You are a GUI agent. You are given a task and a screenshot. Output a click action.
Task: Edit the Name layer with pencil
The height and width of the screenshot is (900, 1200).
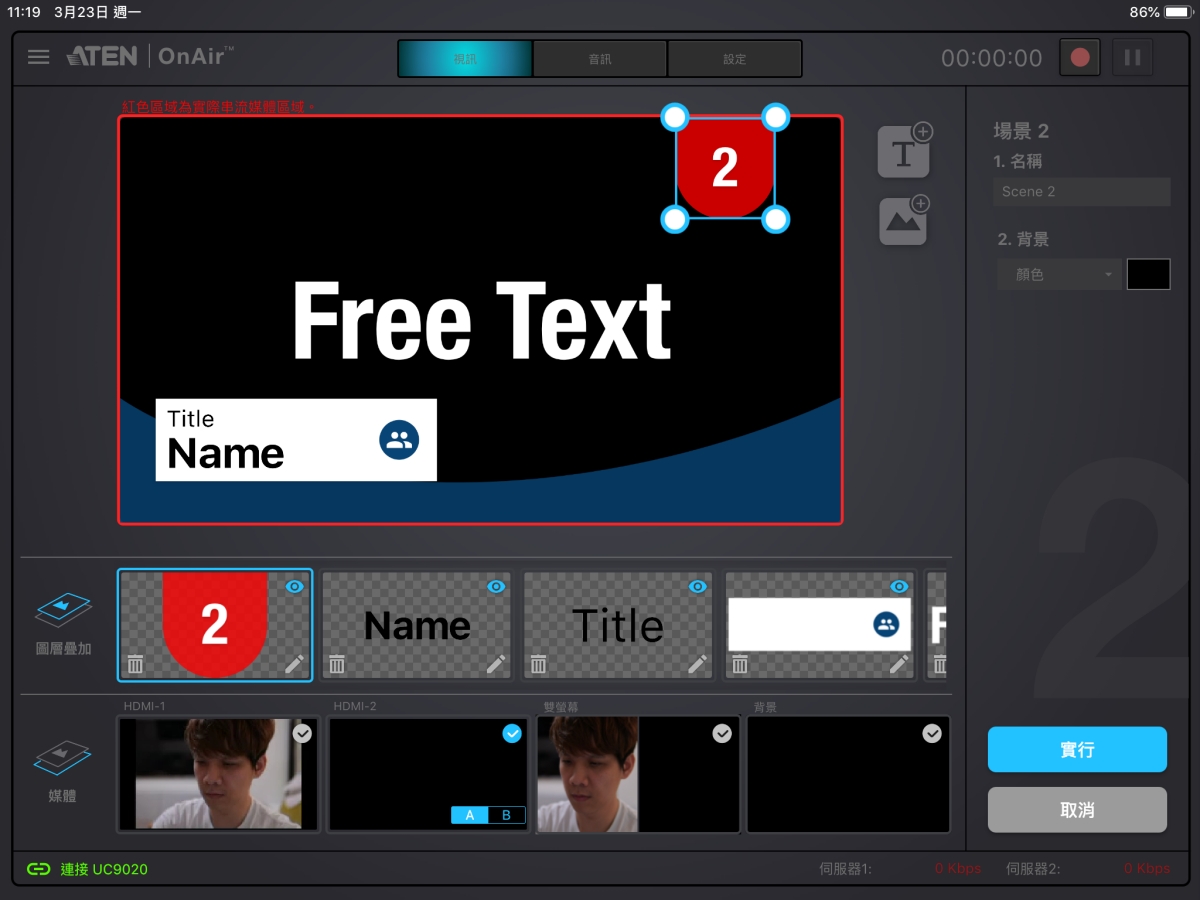[496, 664]
